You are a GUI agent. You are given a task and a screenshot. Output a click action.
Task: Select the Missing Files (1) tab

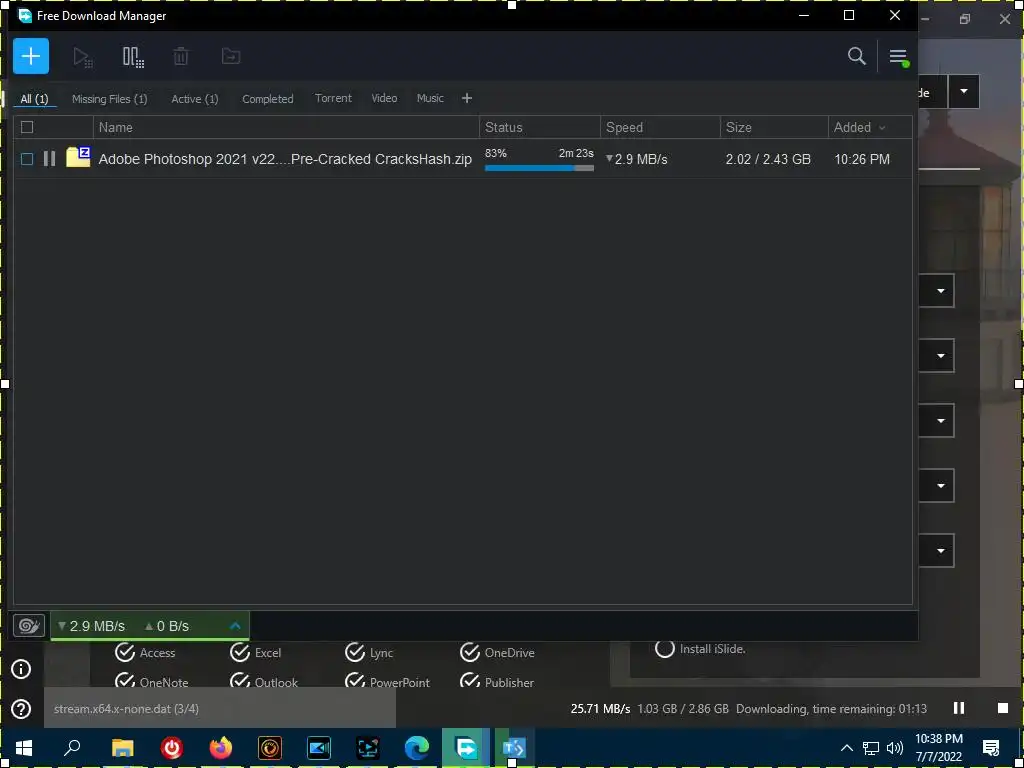click(110, 99)
